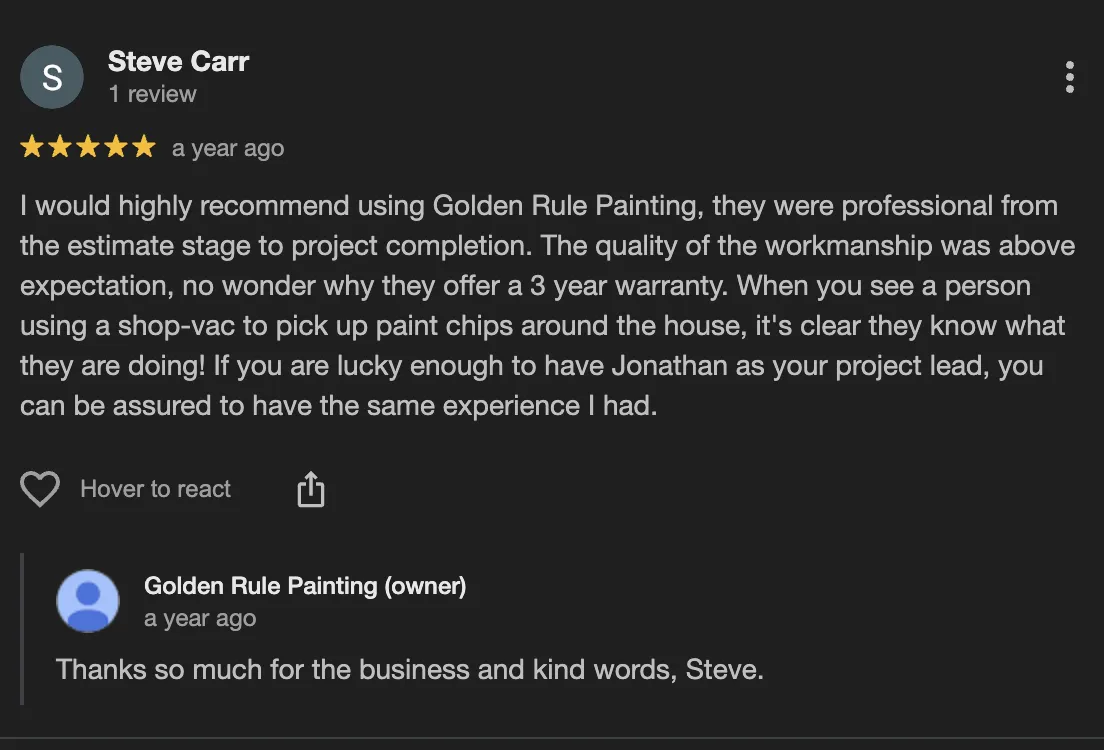Click the owner reply's "a year ago" timestamp
Image resolution: width=1104 pixels, height=750 pixels.
200,619
